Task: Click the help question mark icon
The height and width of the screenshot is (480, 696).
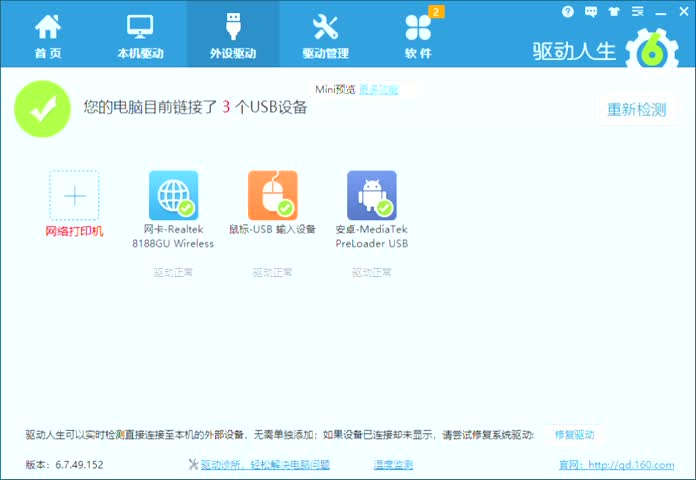Action: click(567, 12)
